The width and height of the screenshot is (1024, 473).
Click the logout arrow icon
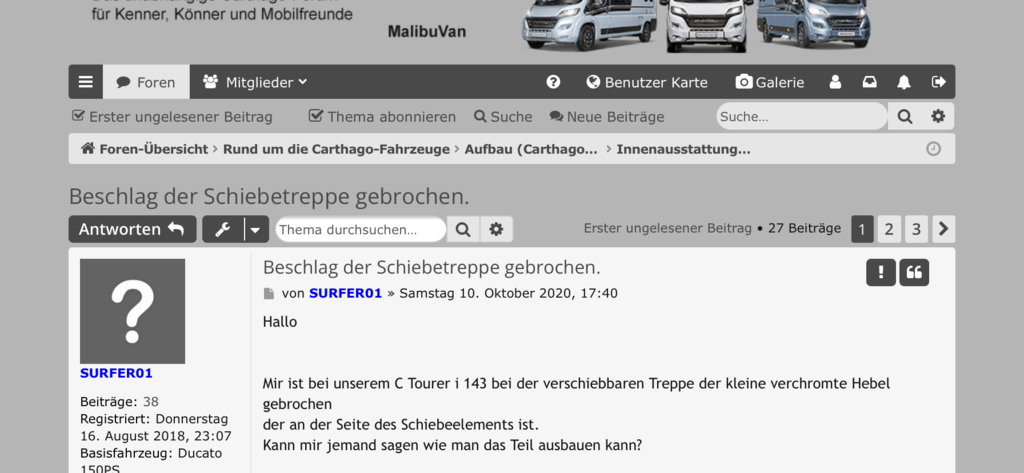(938, 82)
